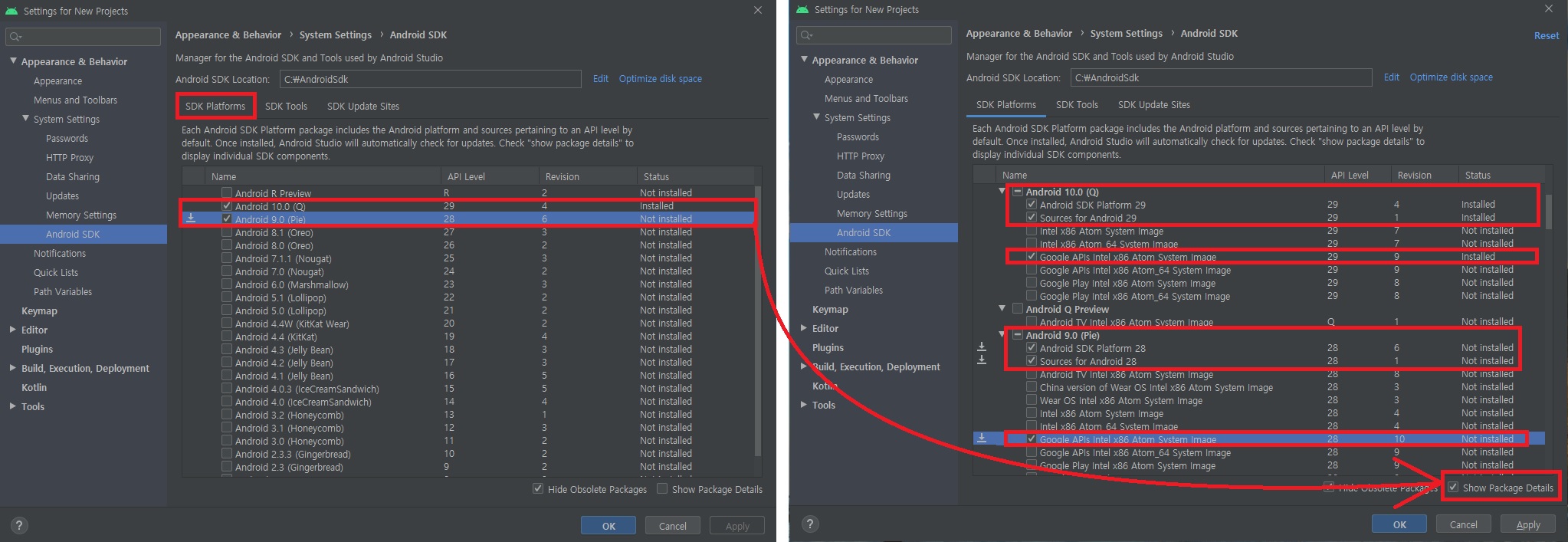Viewport: 1568px width, 542px height.
Task: Select Android 4.4W (KitKat Wear) row
Action: tap(468, 324)
